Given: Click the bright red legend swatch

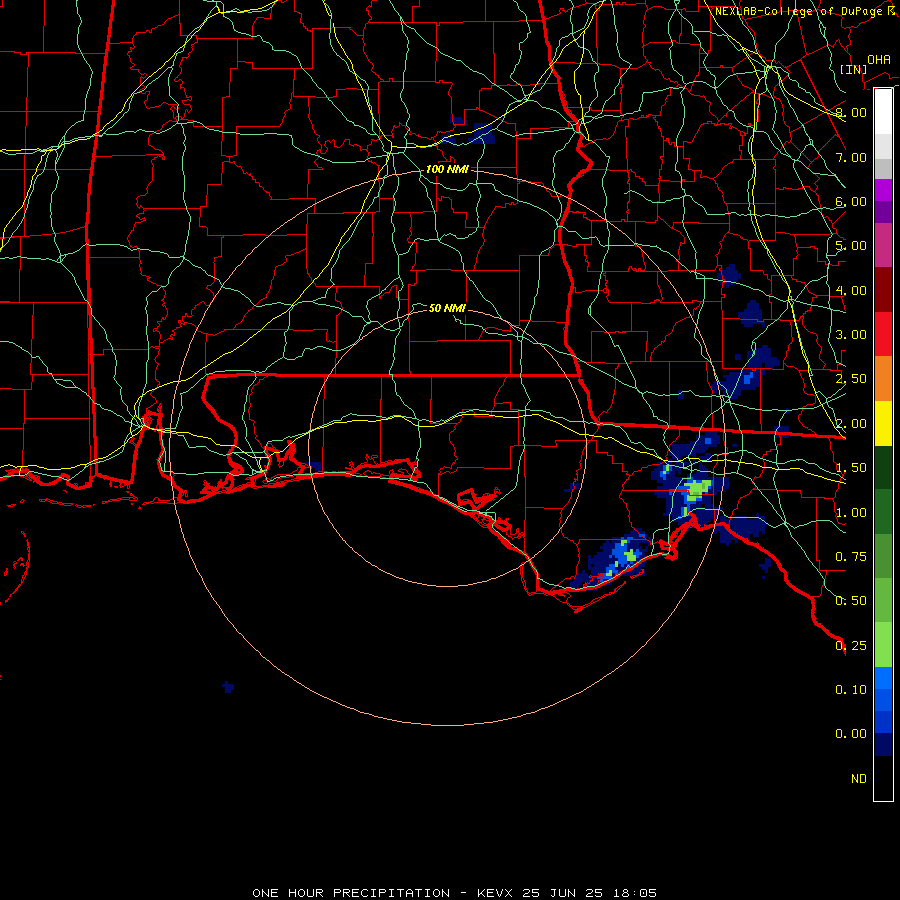Looking at the screenshot, I should [883, 334].
